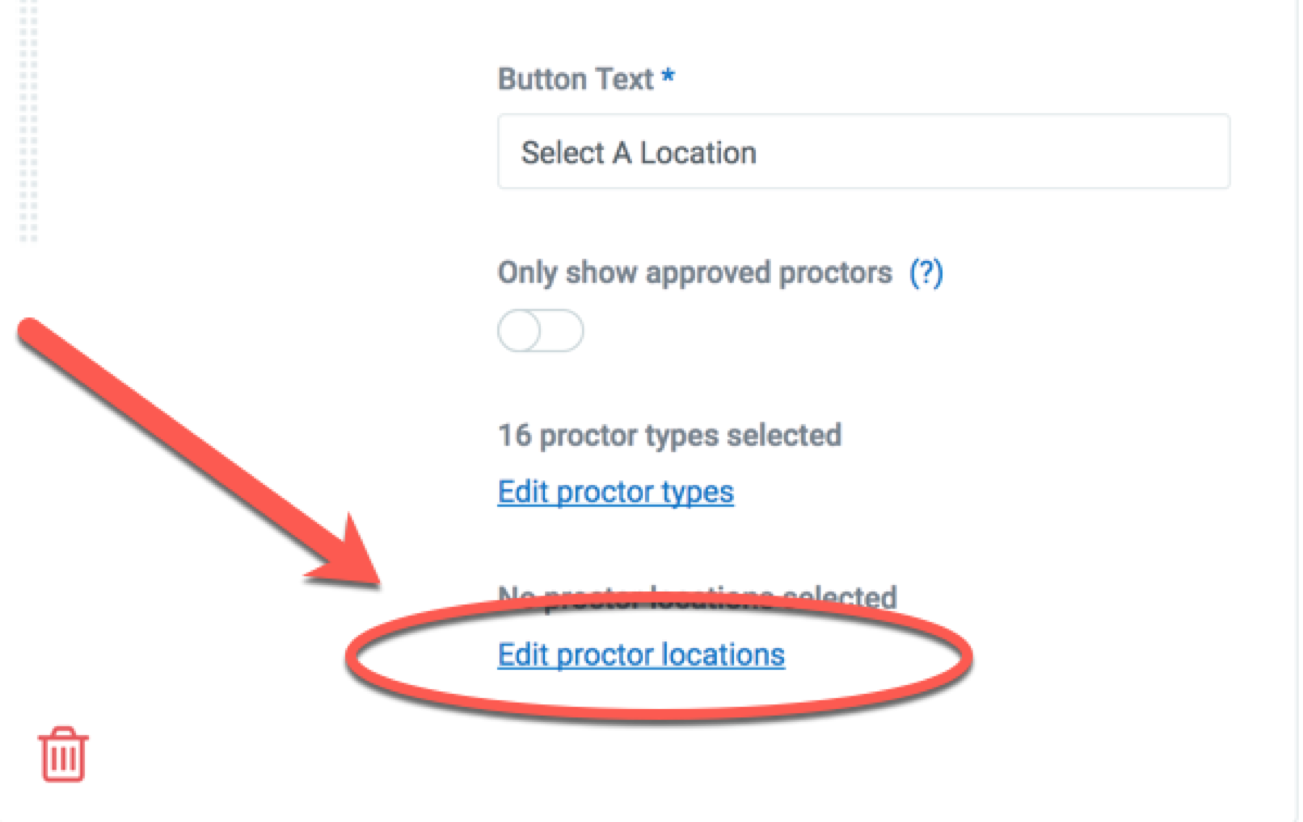Click the red trash delete icon
1303x822 pixels.
pos(64,754)
